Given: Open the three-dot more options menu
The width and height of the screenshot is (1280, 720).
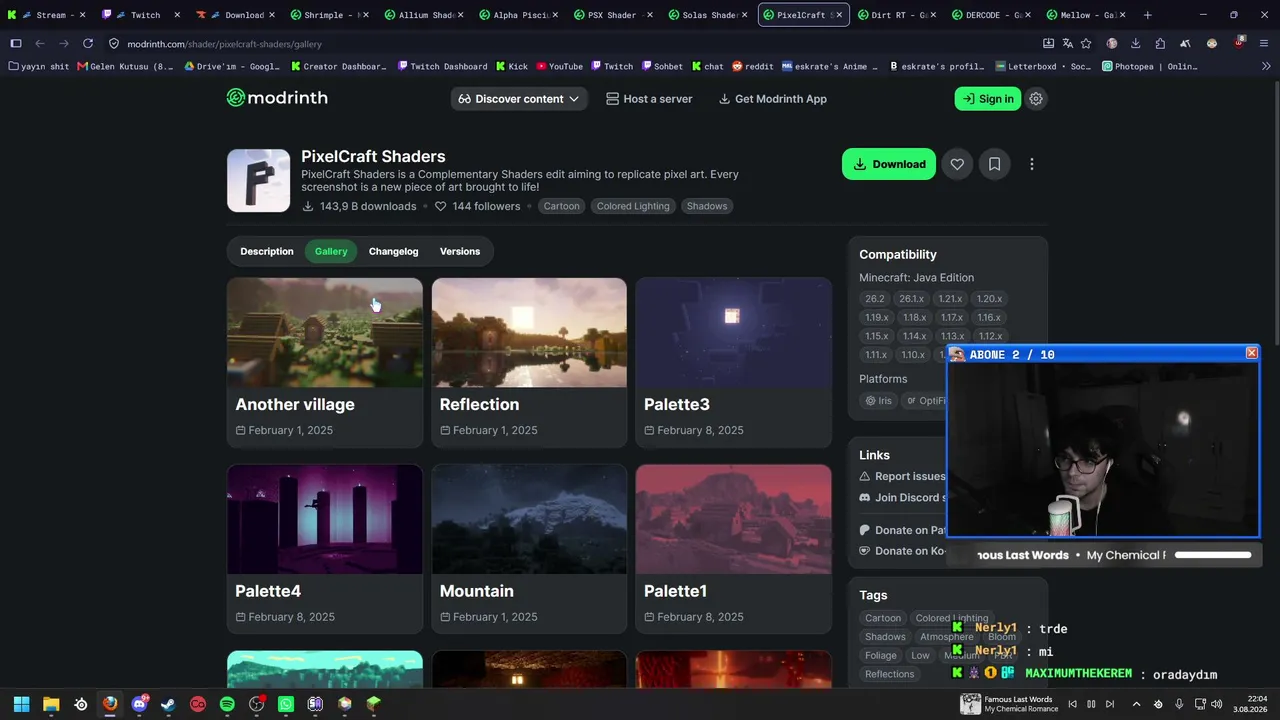Looking at the screenshot, I should (1032, 164).
